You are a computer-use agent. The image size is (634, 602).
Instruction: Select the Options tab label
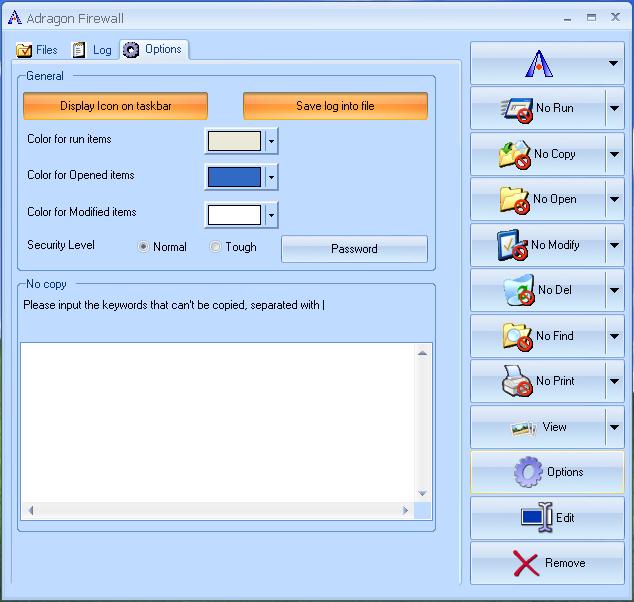(163, 49)
